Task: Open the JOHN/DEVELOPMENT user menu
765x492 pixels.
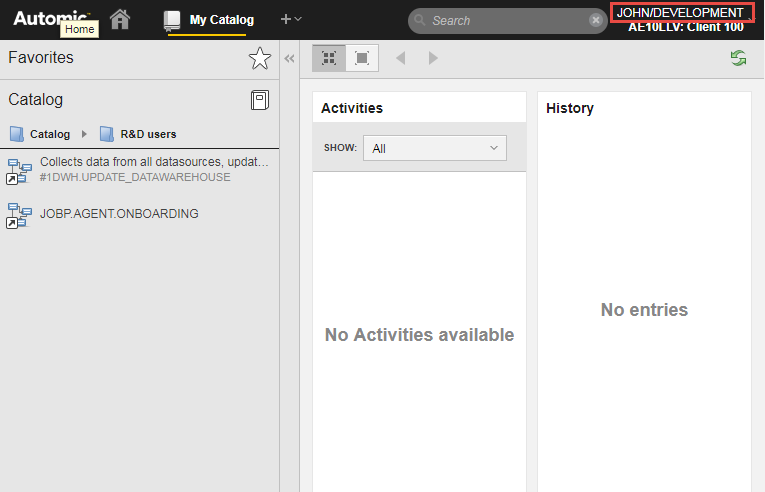Action: pyautogui.click(x=682, y=13)
